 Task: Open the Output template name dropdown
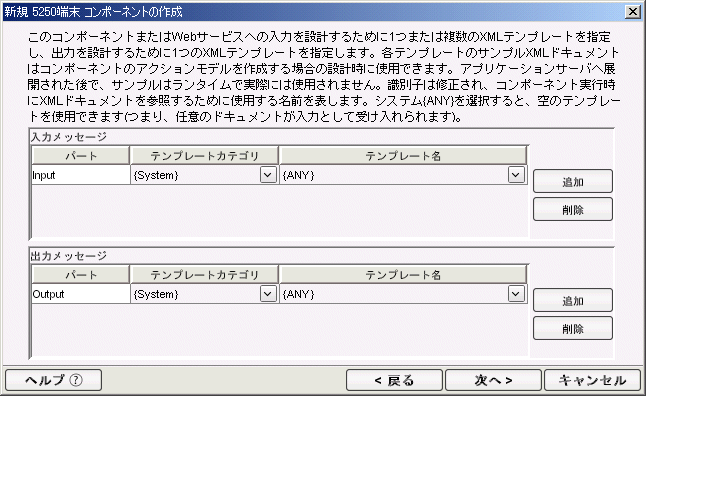click(x=516, y=294)
